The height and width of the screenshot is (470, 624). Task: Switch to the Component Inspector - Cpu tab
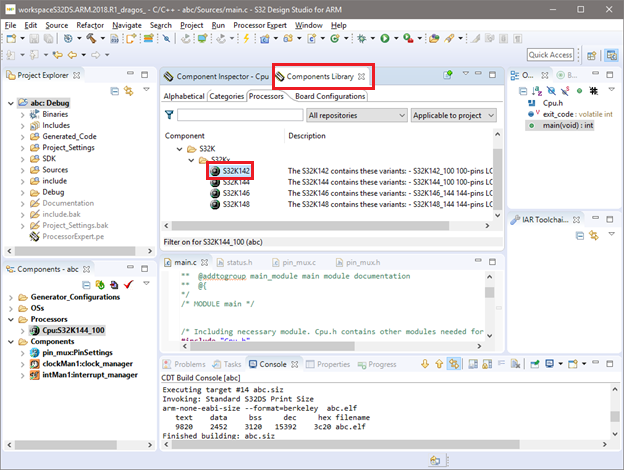tap(217, 76)
